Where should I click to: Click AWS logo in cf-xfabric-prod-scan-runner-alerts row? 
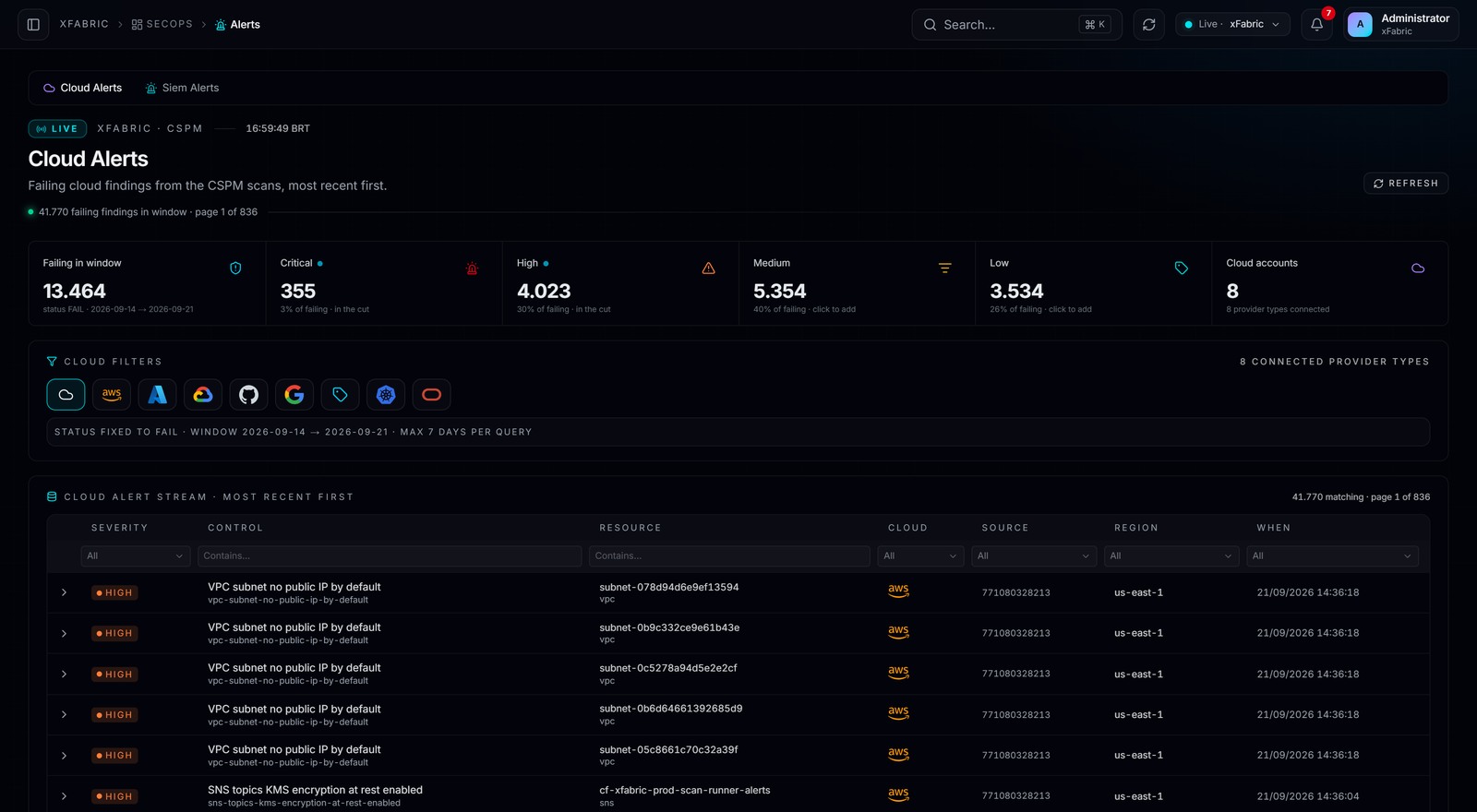[x=898, y=794]
